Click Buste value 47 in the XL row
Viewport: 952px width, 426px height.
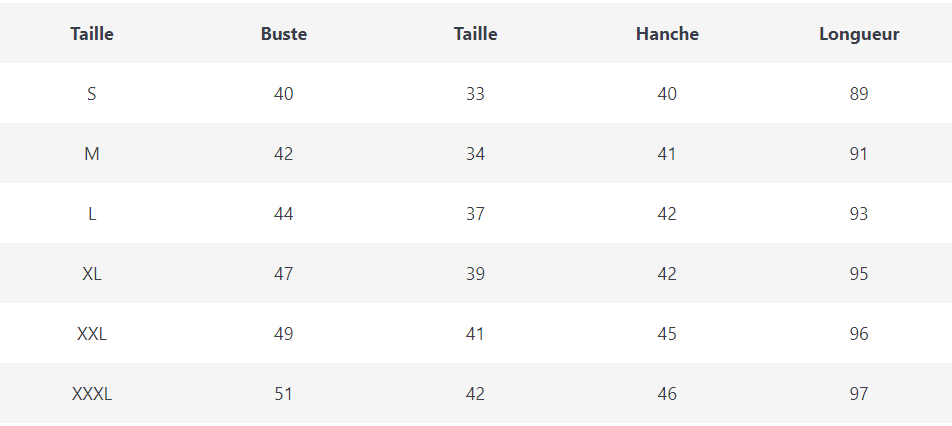pos(284,274)
